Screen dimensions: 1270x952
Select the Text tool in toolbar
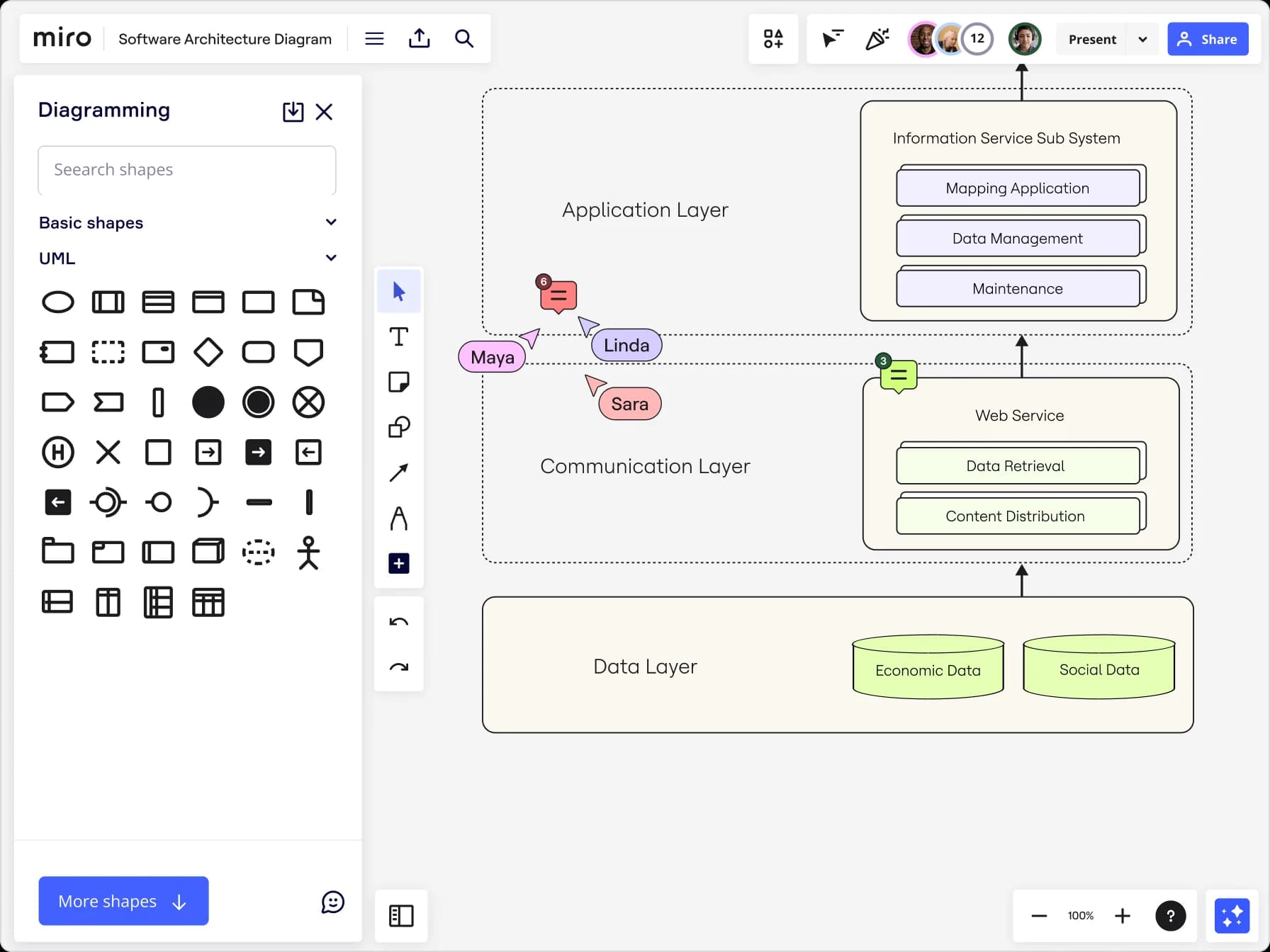coord(399,337)
